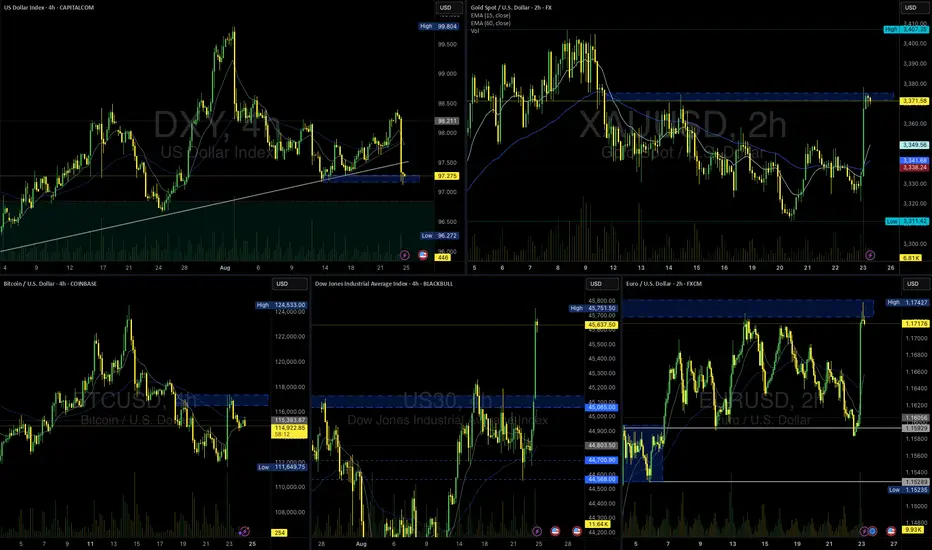932x550 pixels.
Task: Select blue rectangle zone on Bitcoin chart
Action: coord(222,400)
